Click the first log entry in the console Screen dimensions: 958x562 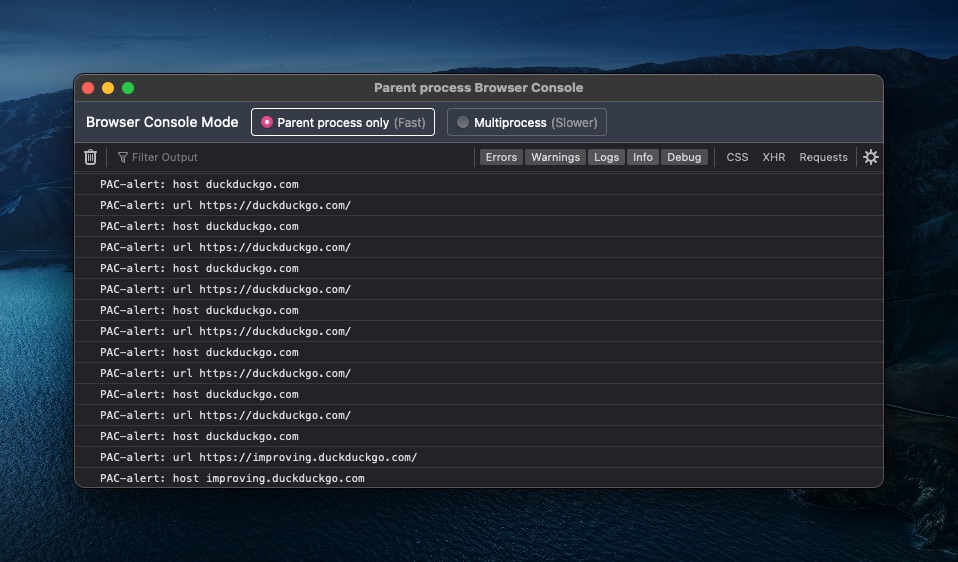coord(199,184)
